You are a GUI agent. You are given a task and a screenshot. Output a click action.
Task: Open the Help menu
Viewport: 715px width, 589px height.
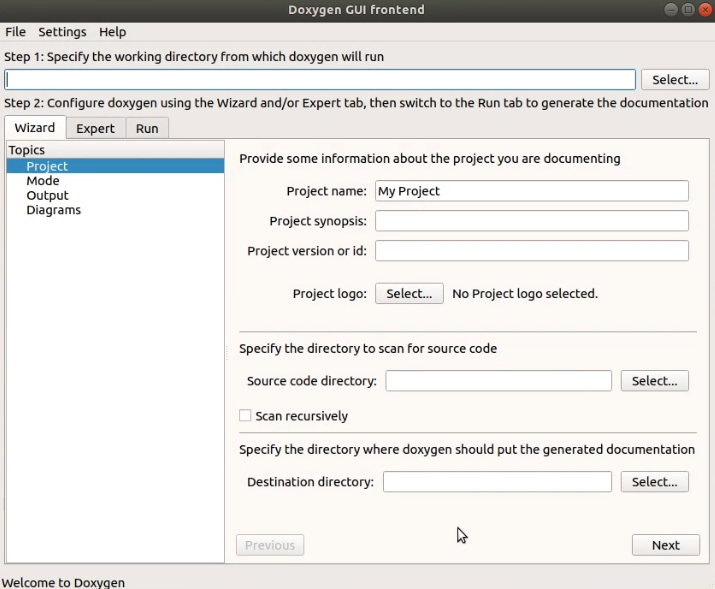pyautogui.click(x=112, y=32)
